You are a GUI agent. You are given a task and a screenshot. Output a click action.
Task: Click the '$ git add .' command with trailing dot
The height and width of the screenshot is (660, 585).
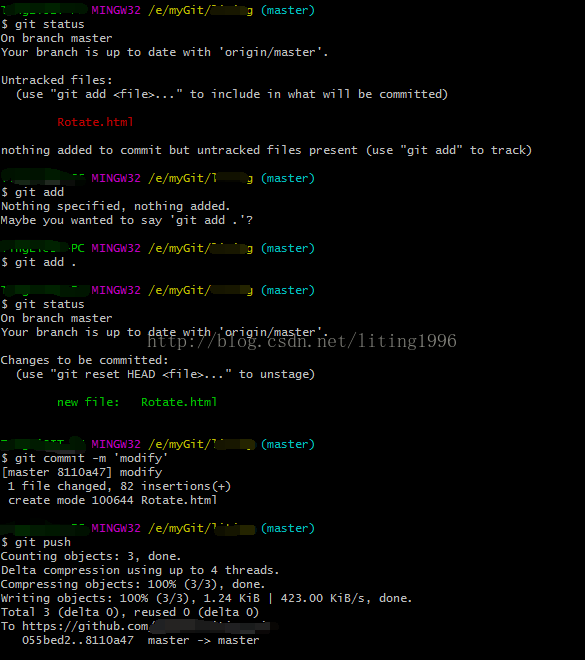[39, 262]
